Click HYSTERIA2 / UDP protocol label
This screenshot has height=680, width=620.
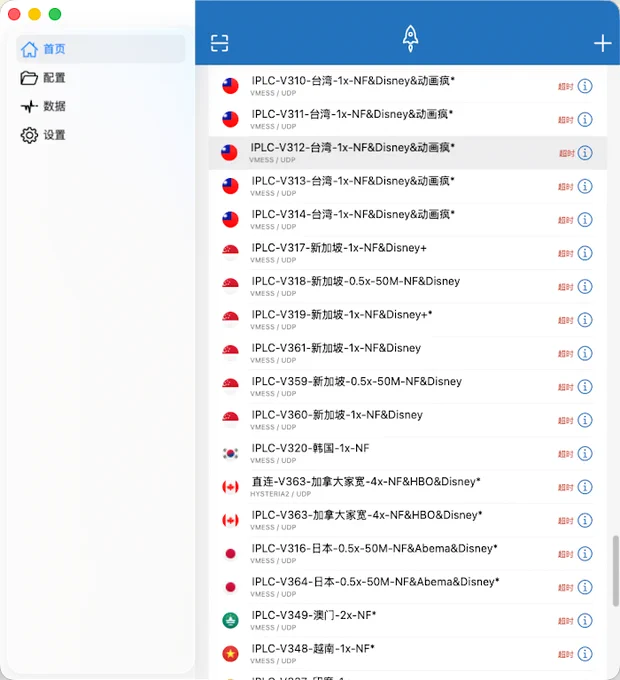click(280, 494)
